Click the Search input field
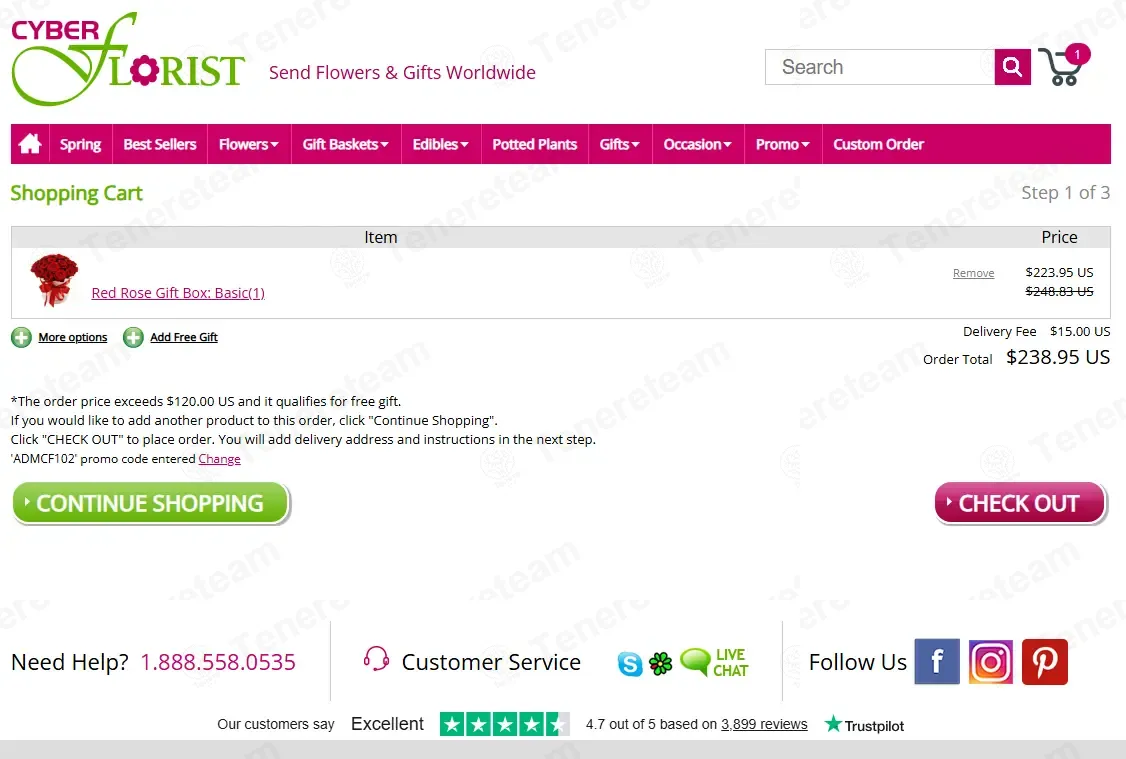This screenshot has width=1126, height=759. click(880, 67)
